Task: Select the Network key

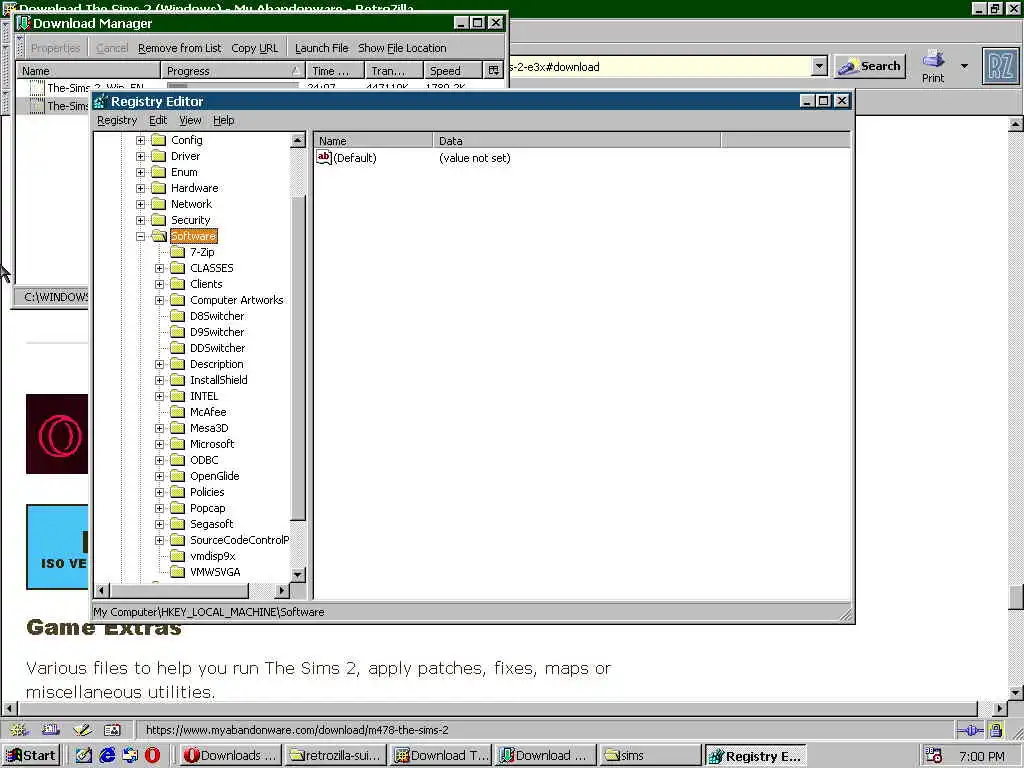Action: click(x=191, y=204)
